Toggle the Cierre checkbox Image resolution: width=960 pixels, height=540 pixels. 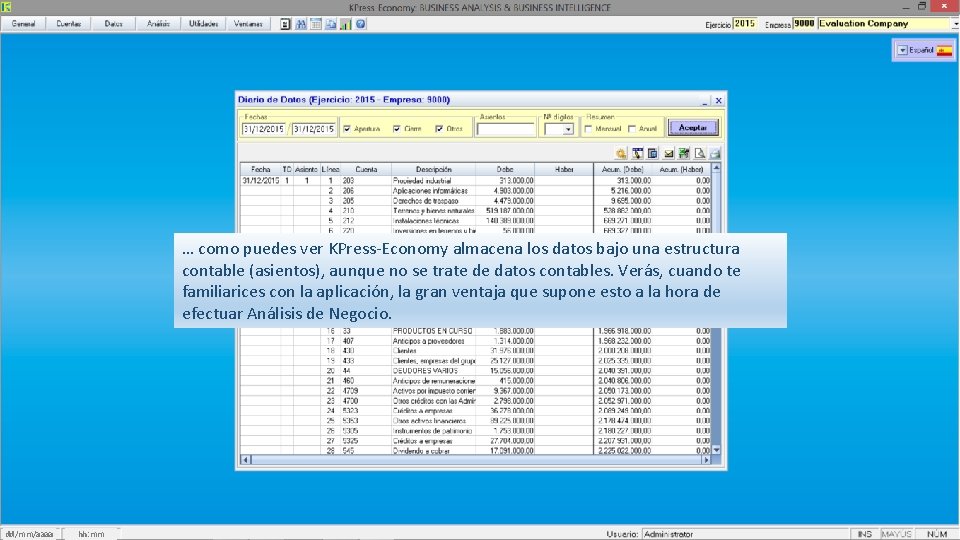pyautogui.click(x=397, y=129)
